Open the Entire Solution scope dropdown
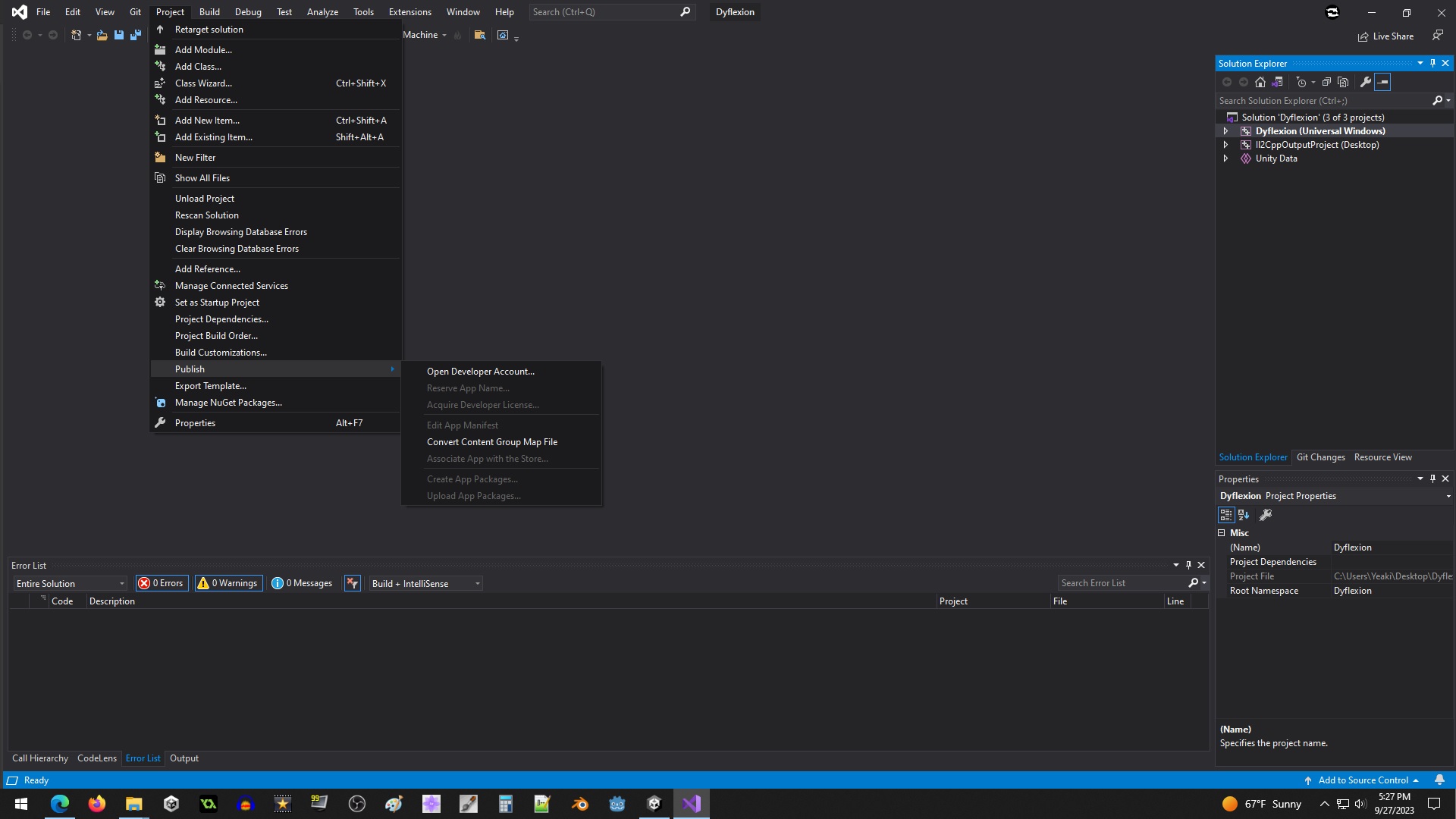This screenshot has width=1456, height=819. pos(70,583)
